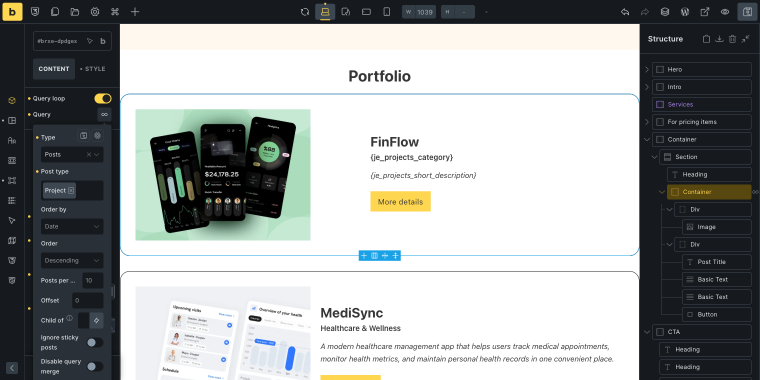Remove the Project post type tag

pyautogui.click(x=71, y=190)
